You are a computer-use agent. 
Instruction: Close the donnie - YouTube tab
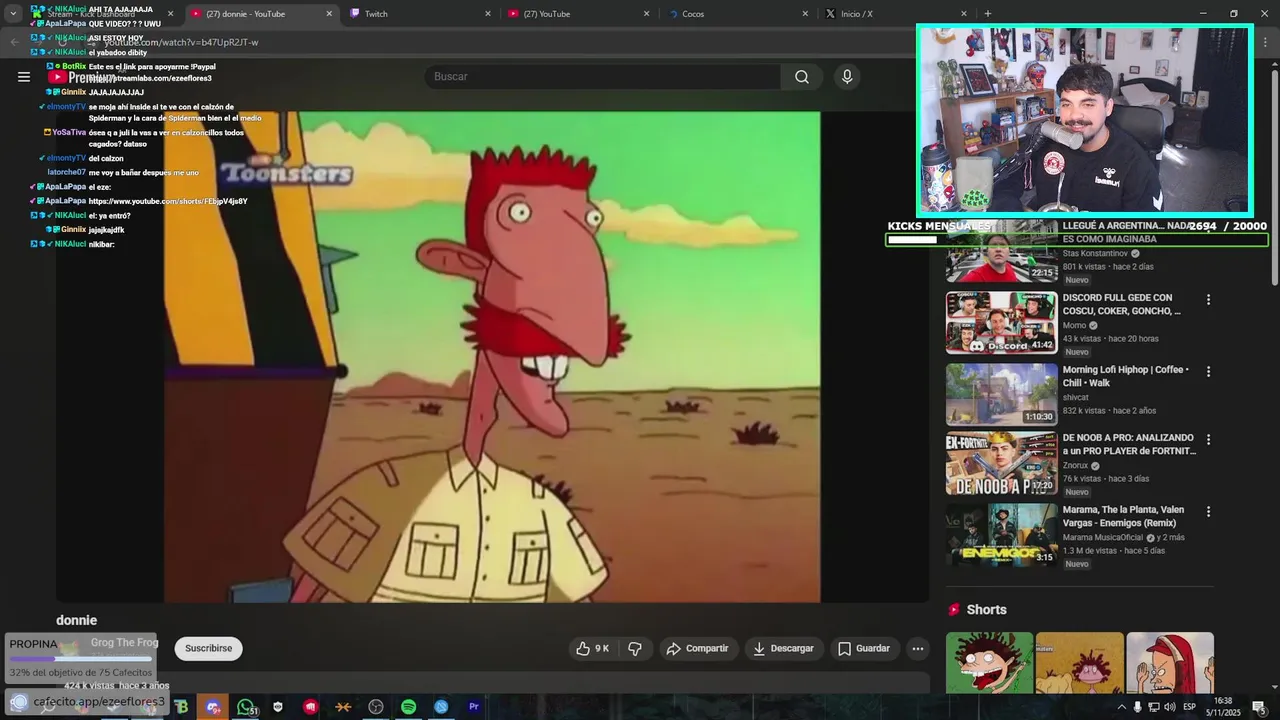(x=329, y=14)
